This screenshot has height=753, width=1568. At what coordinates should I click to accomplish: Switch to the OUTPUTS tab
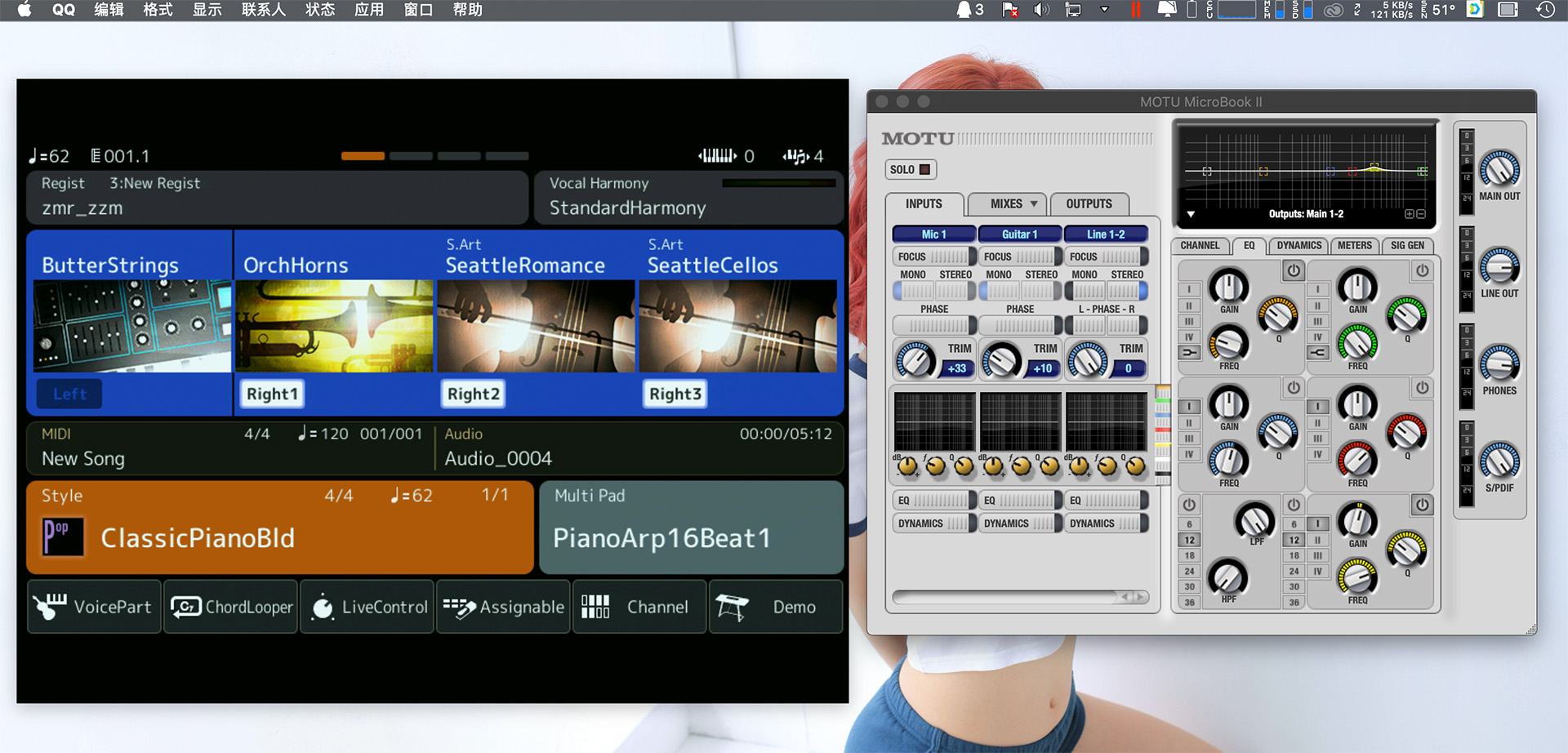point(1089,204)
